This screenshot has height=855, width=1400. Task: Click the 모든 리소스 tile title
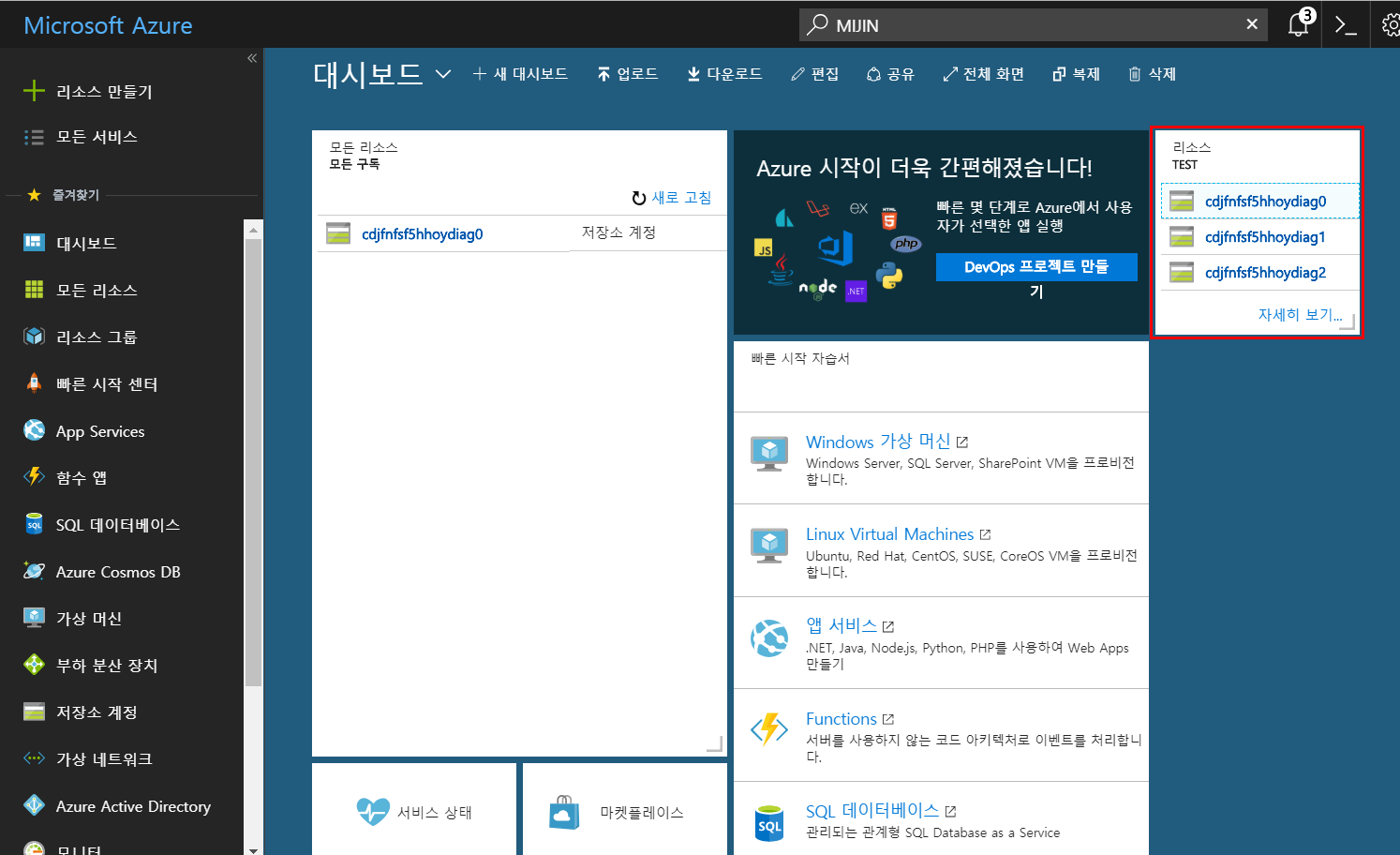364,147
